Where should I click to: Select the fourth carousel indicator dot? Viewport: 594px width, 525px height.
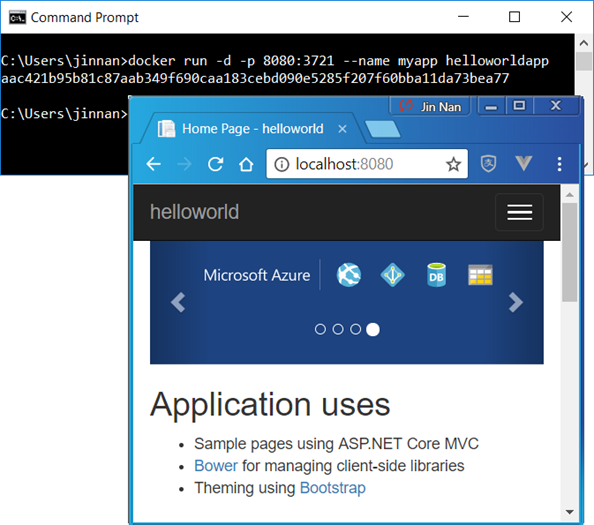click(373, 330)
